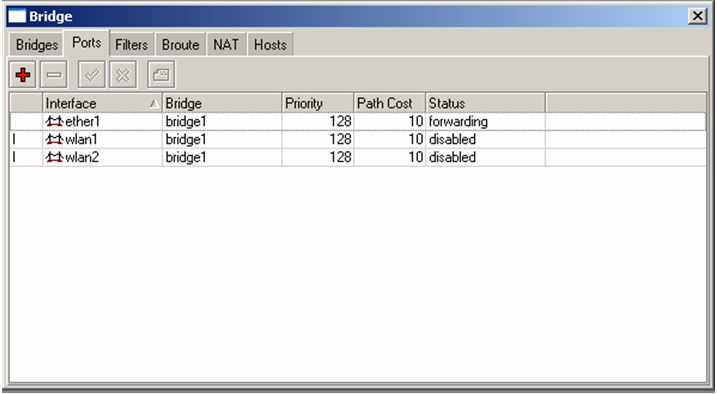717x394 pixels.
Task: Click the red plus Add button
Action: point(23,75)
